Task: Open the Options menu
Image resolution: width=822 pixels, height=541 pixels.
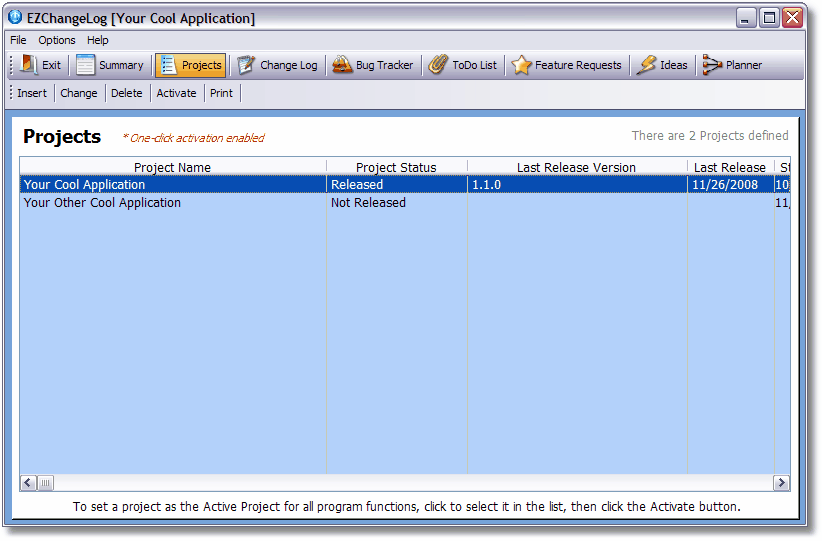Action: click(57, 40)
